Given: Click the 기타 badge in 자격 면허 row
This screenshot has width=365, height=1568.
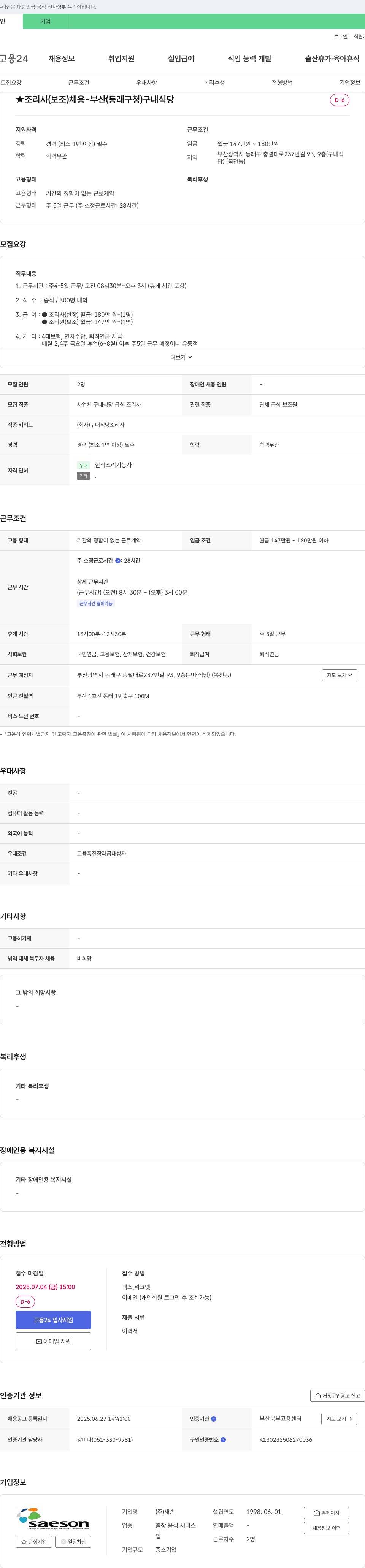Looking at the screenshot, I should (x=83, y=476).
